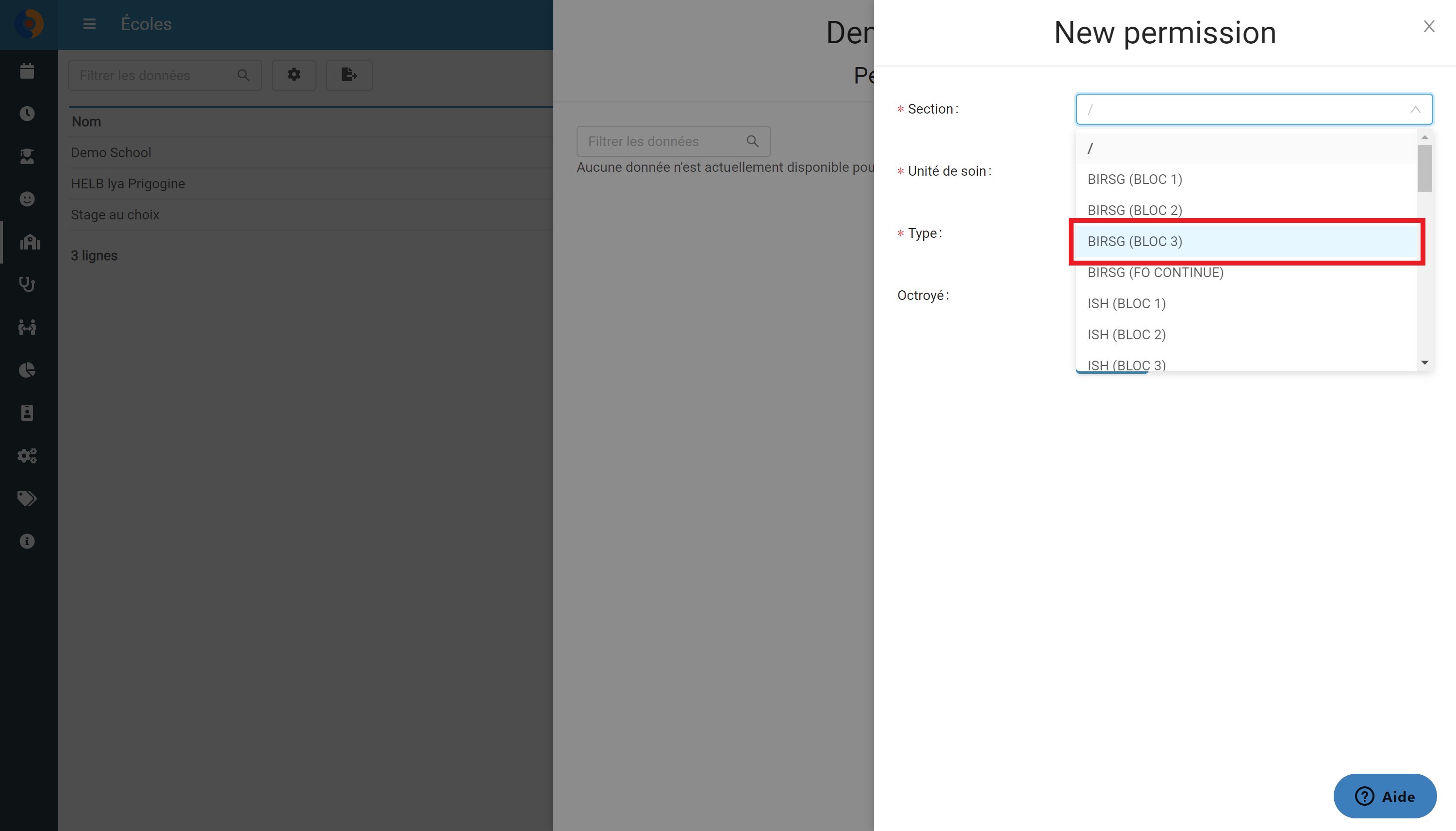Click the search icon in the permissions filter field
The height and width of the screenshot is (831, 1456).
coord(753,142)
